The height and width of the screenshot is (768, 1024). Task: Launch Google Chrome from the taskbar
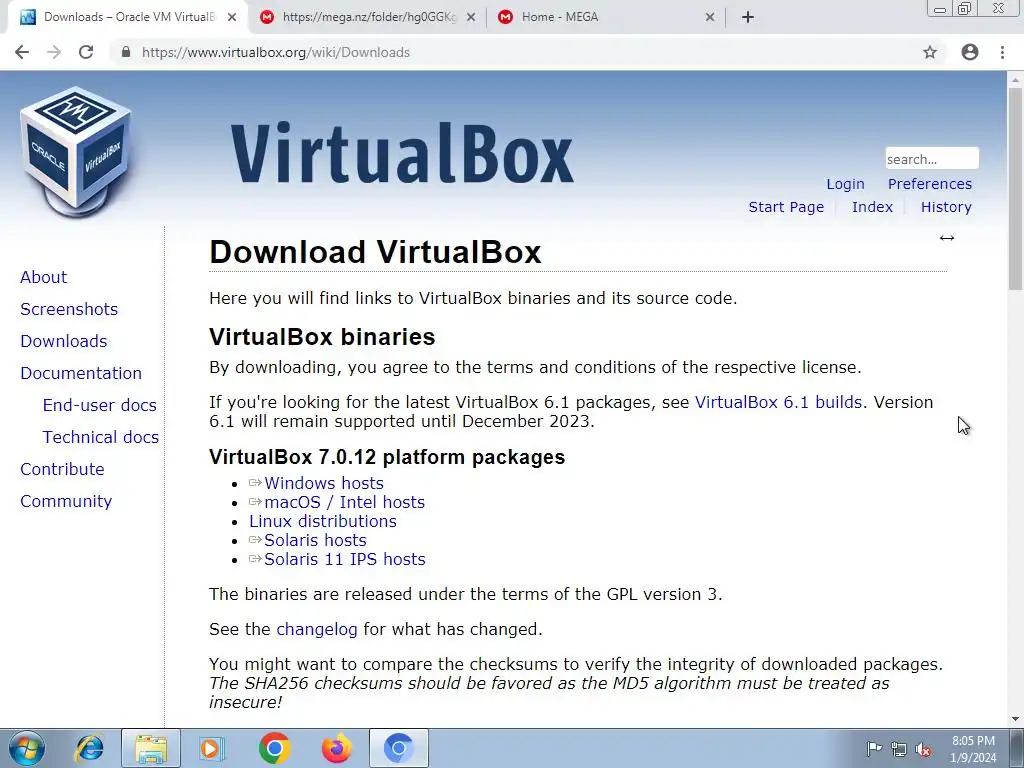(x=274, y=748)
